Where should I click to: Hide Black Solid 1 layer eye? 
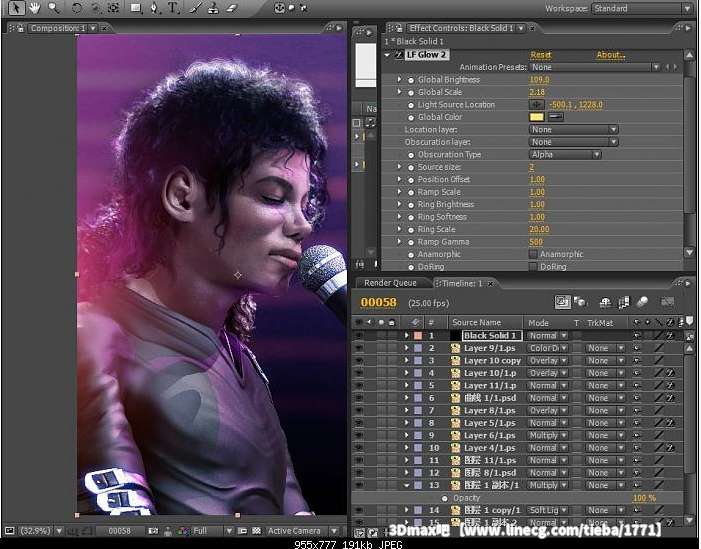coord(359,335)
